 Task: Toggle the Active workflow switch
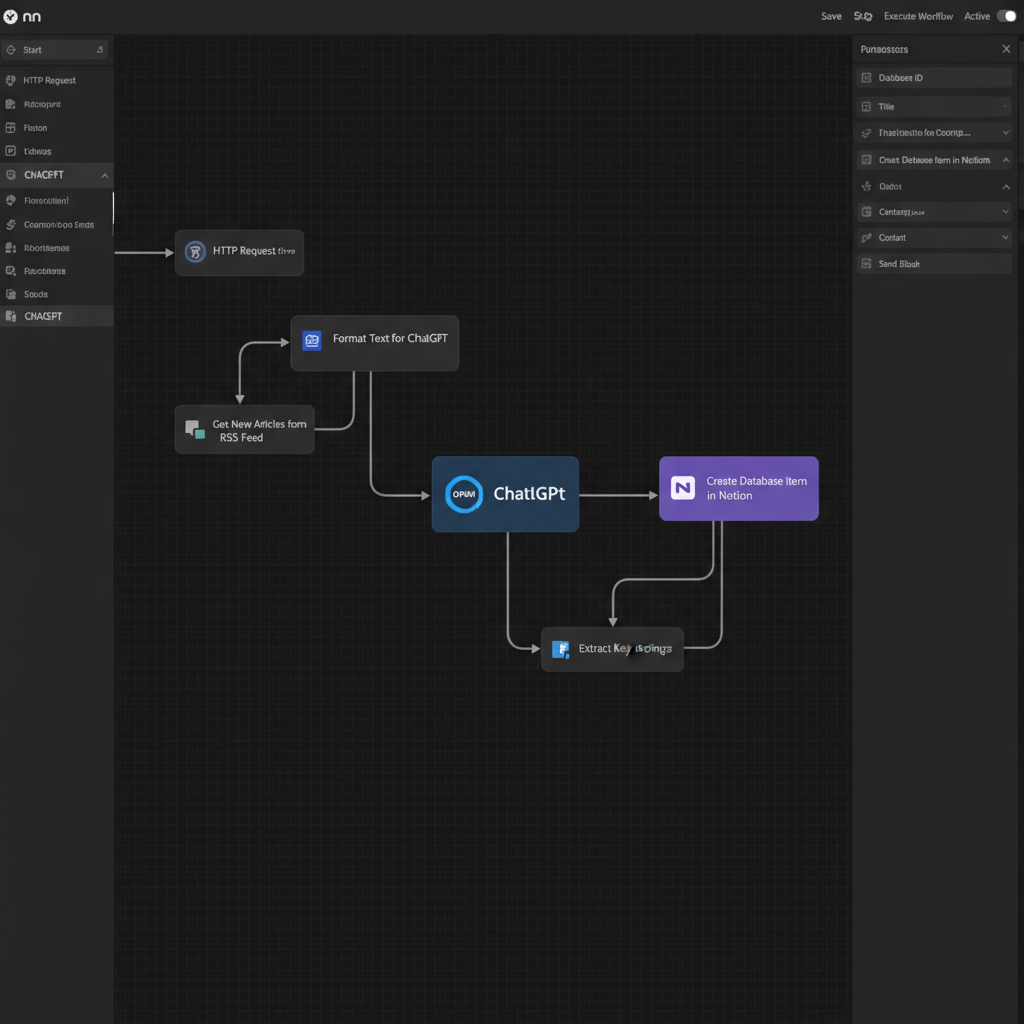[1006, 16]
